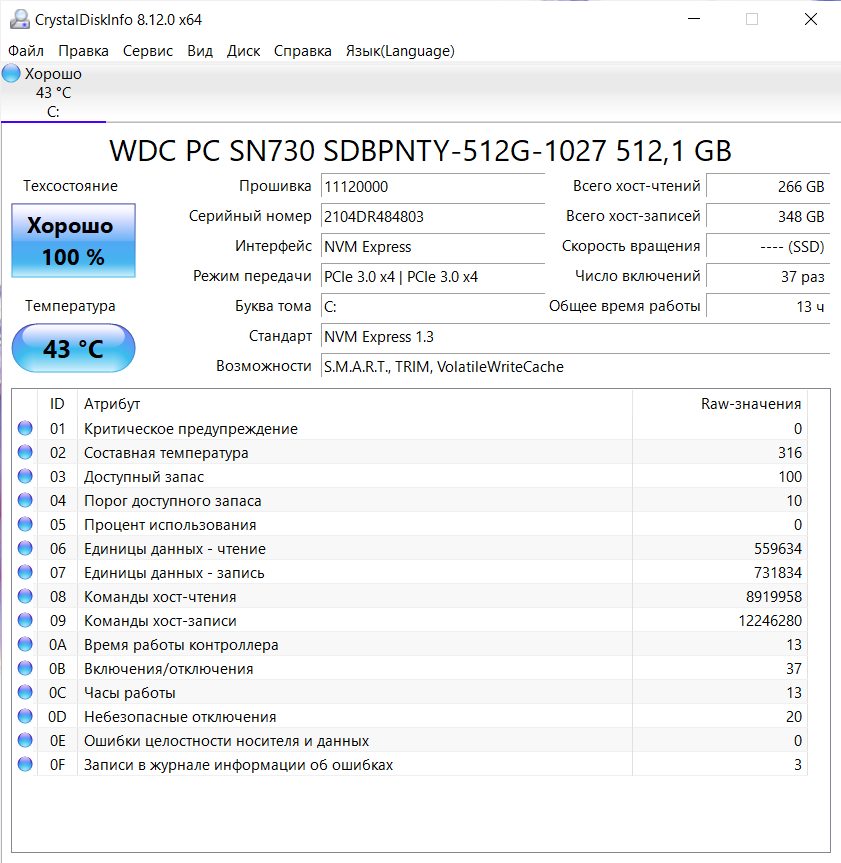Minimize the CrystalDiskInfo window
The height and width of the screenshot is (863, 841).
tap(694, 19)
